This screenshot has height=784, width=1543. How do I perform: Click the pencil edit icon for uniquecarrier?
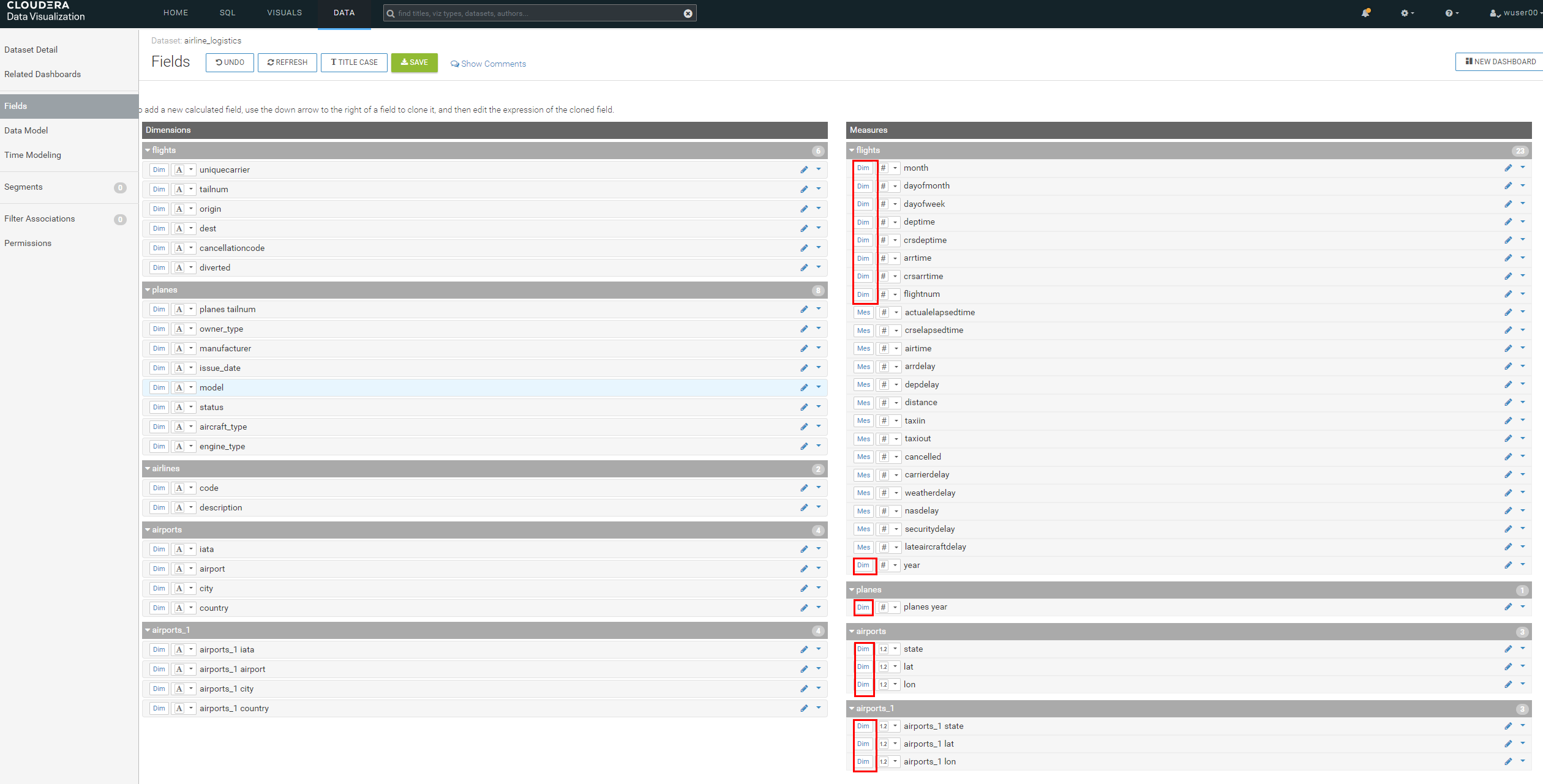(804, 170)
